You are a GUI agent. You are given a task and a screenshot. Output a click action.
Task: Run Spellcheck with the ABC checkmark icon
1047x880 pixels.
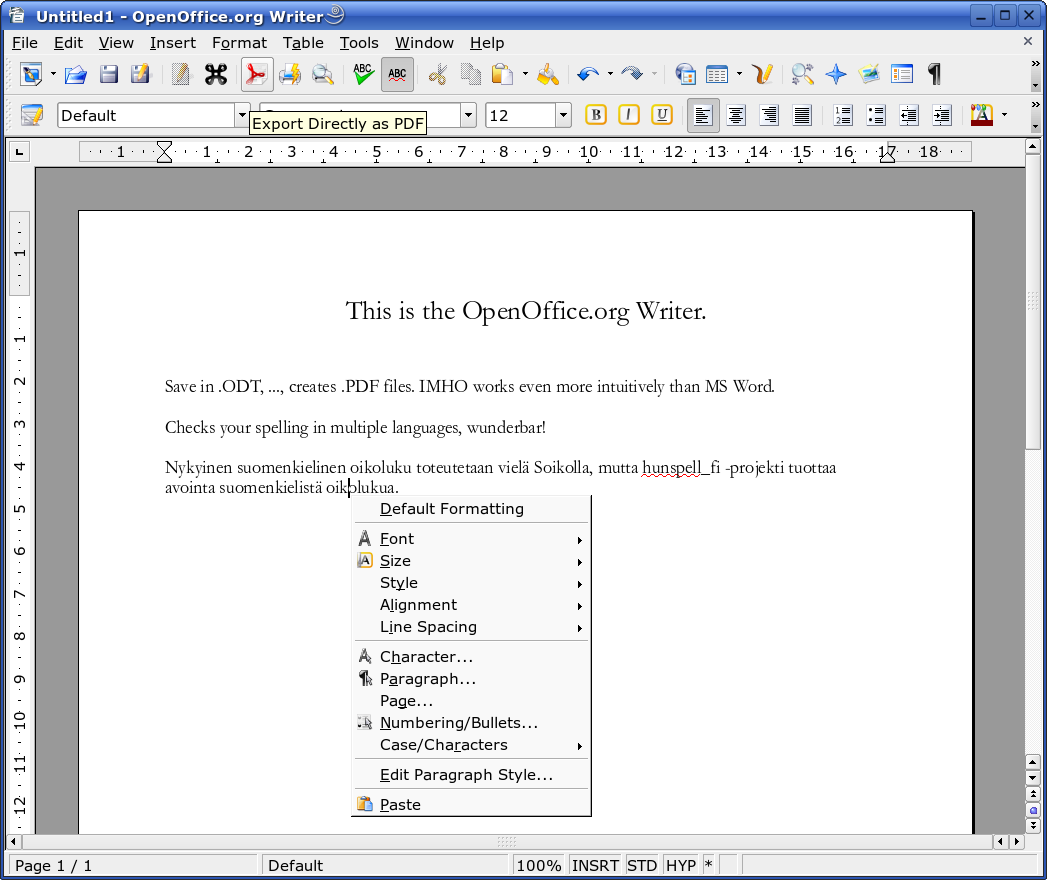(363, 74)
